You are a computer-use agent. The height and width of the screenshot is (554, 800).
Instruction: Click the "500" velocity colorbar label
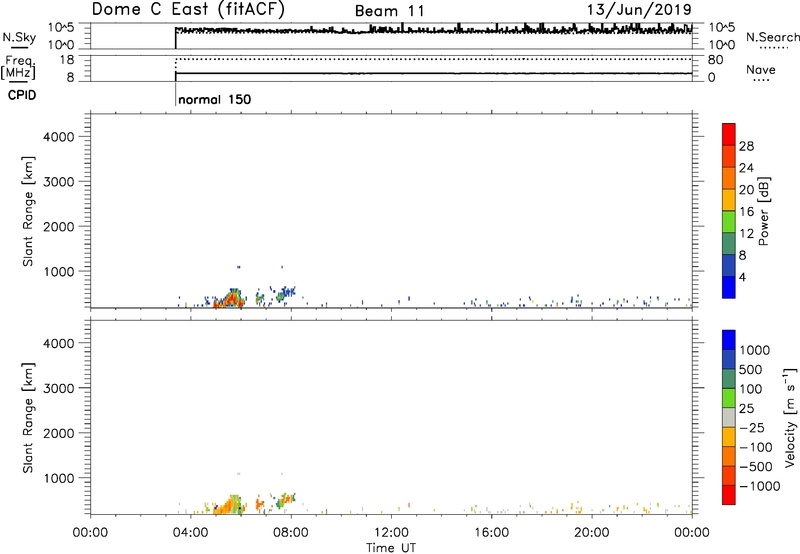(x=751, y=369)
